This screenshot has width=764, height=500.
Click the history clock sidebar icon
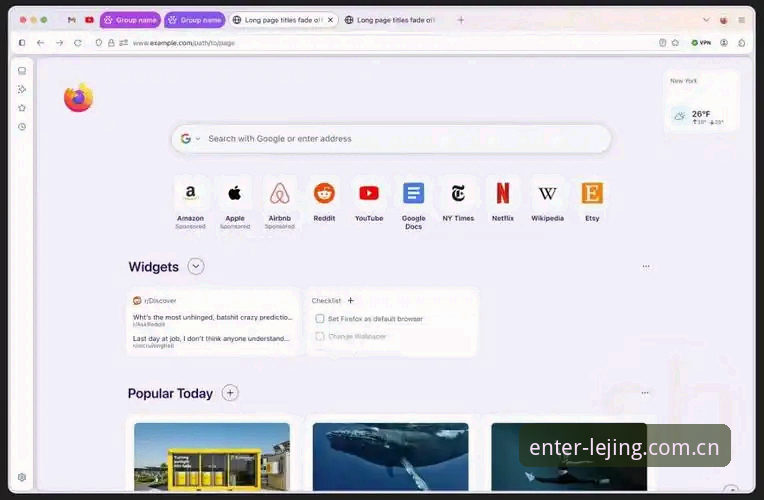(22, 127)
